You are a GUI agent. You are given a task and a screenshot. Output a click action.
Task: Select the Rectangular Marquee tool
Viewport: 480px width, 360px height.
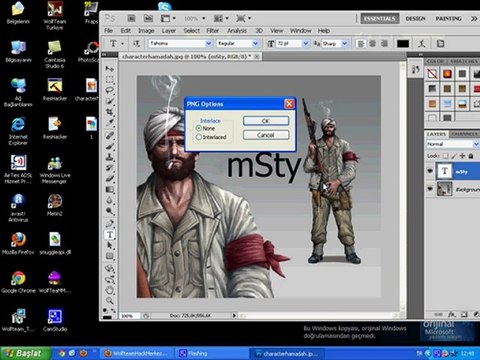coord(110,80)
